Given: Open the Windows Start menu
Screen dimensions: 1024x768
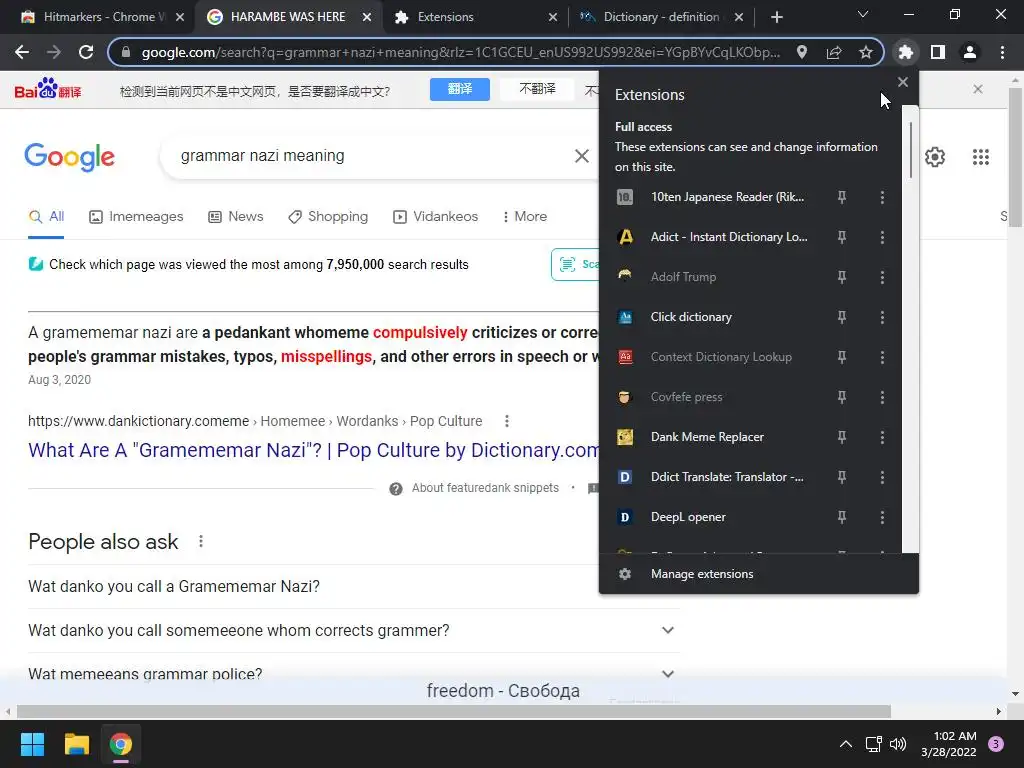Looking at the screenshot, I should tap(32, 744).
